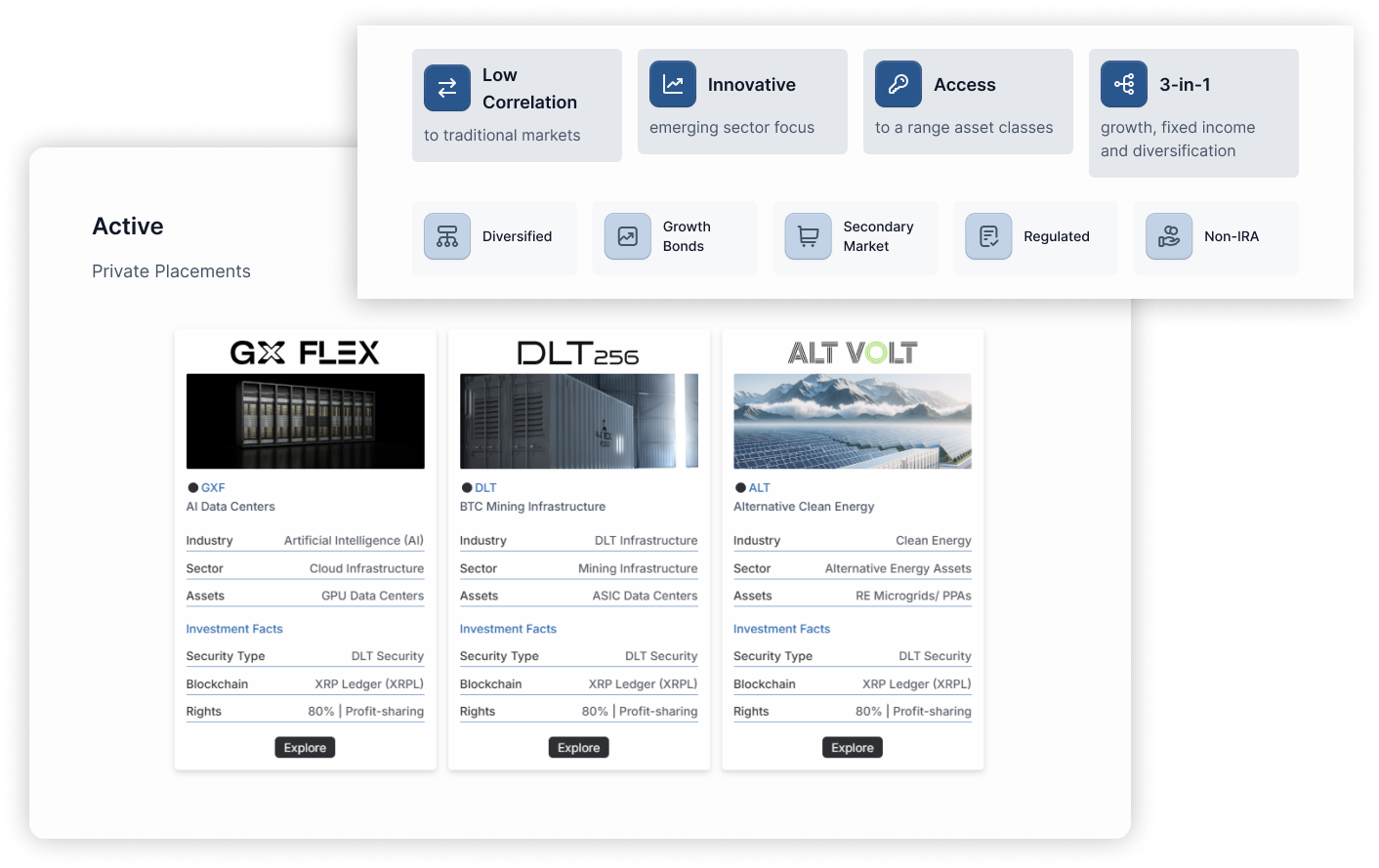1379x868 pixels.
Task: Click the GX FLEX logo
Action: (x=305, y=352)
